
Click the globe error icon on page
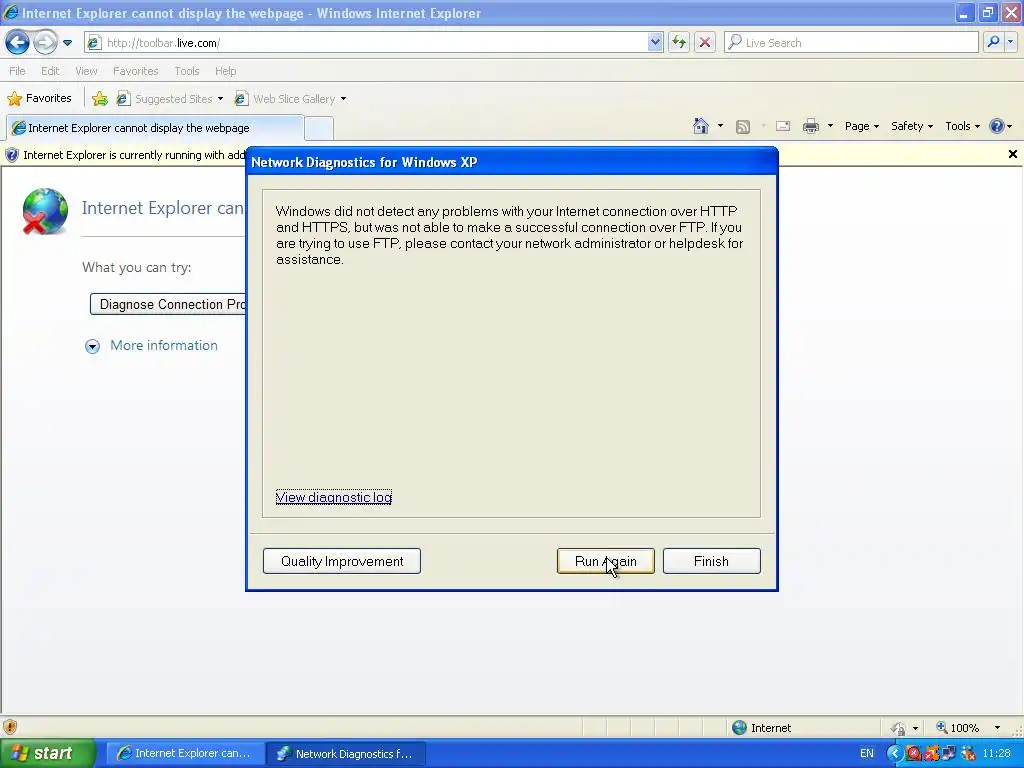[x=44, y=211]
